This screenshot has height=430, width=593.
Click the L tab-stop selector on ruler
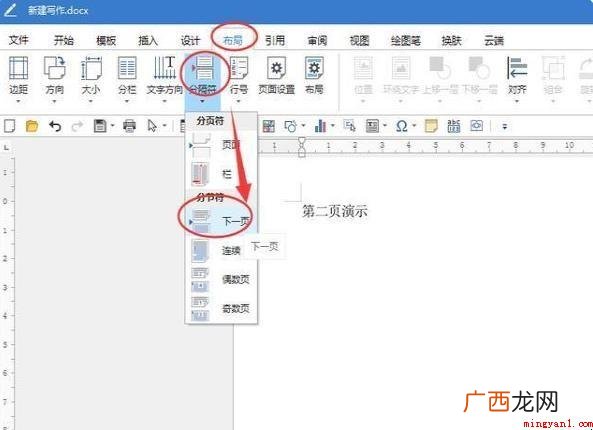tap(6, 148)
